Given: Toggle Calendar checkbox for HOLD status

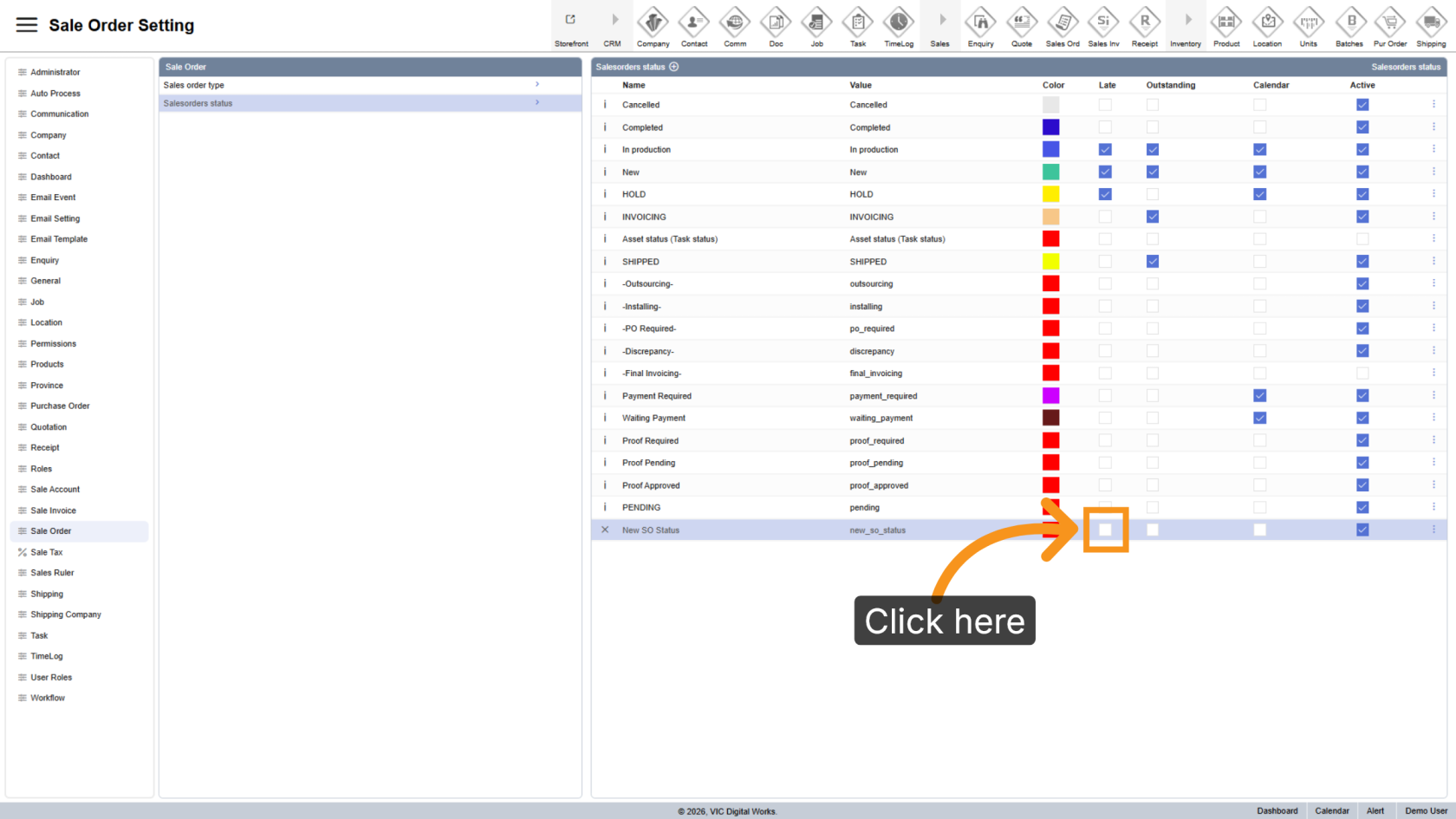Looking at the screenshot, I should 1260,194.
